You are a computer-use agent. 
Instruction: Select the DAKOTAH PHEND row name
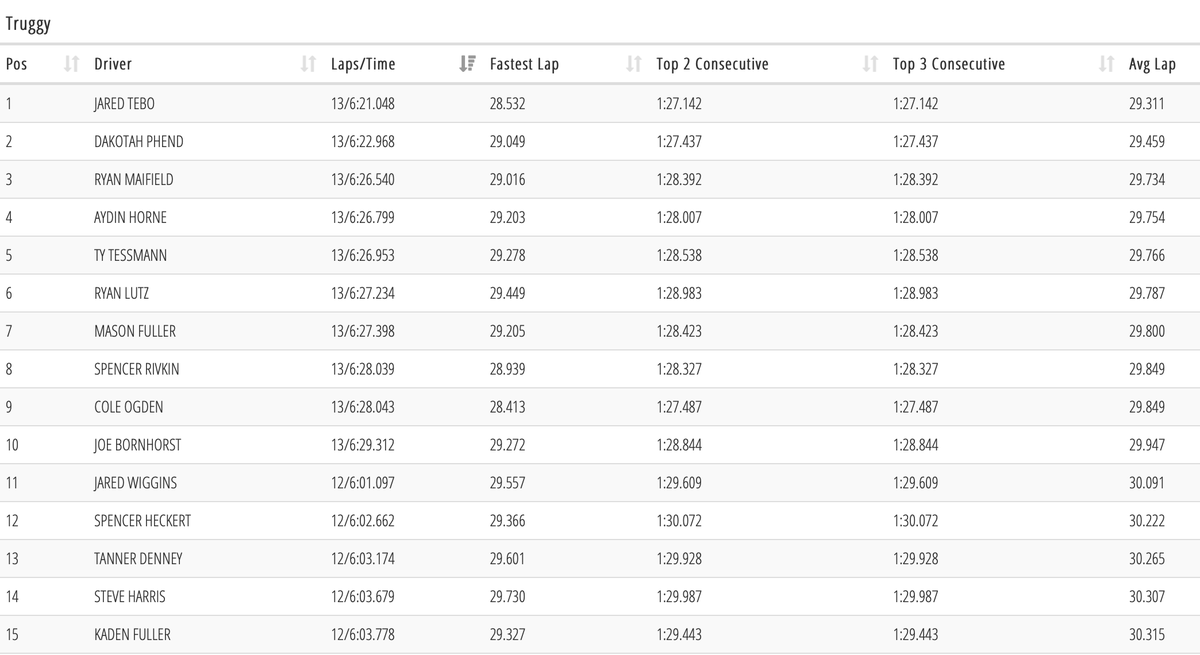tap(139, 141)
